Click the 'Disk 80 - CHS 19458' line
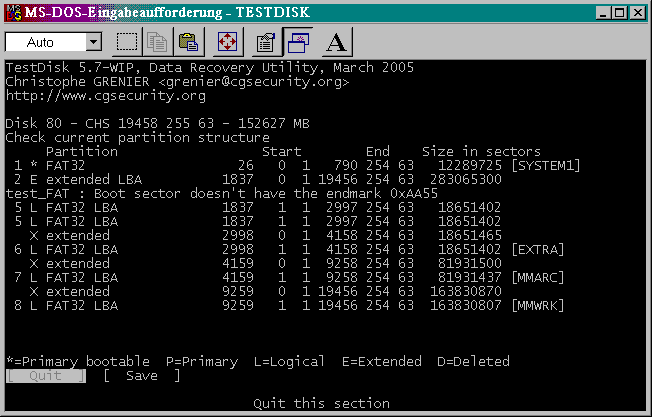652x417 pixels. pos(158,123)
